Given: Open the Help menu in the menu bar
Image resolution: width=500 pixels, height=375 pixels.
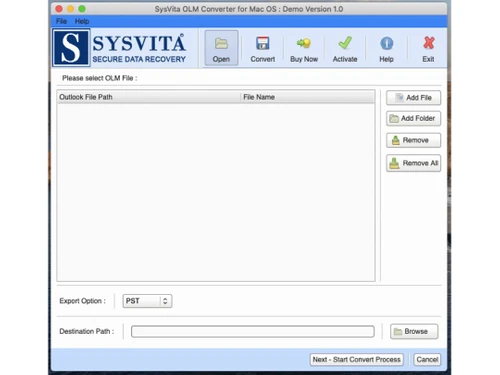Looking at the screenshot, I should point(82,21).
